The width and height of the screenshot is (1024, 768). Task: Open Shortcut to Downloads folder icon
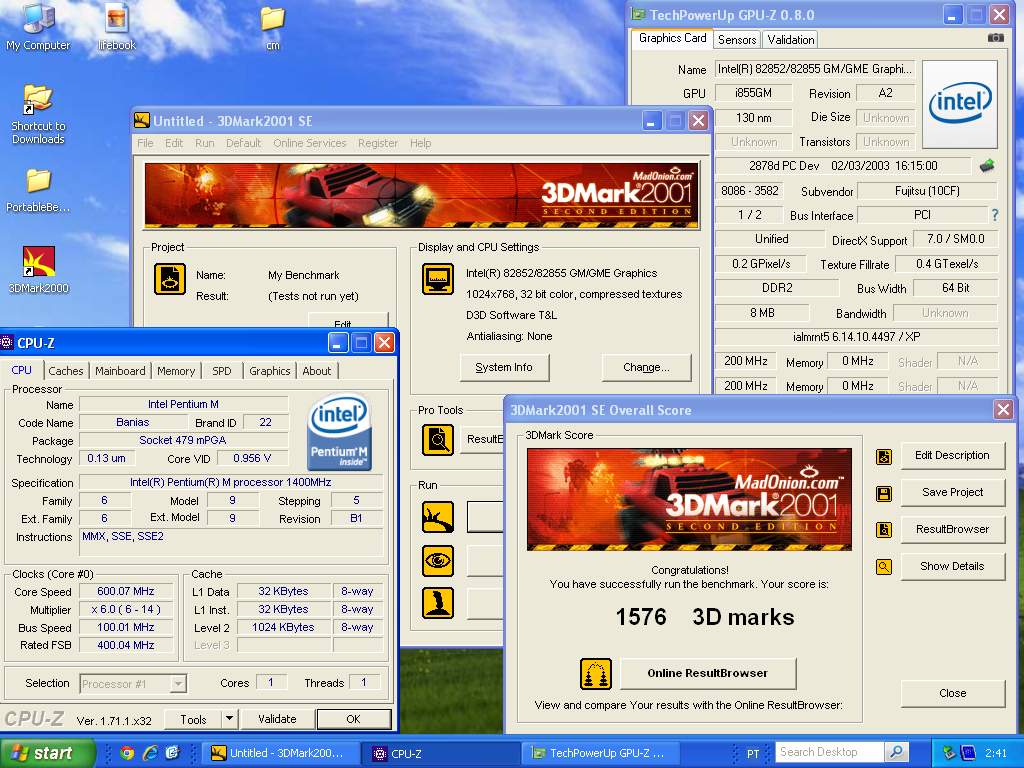[38, 114]
